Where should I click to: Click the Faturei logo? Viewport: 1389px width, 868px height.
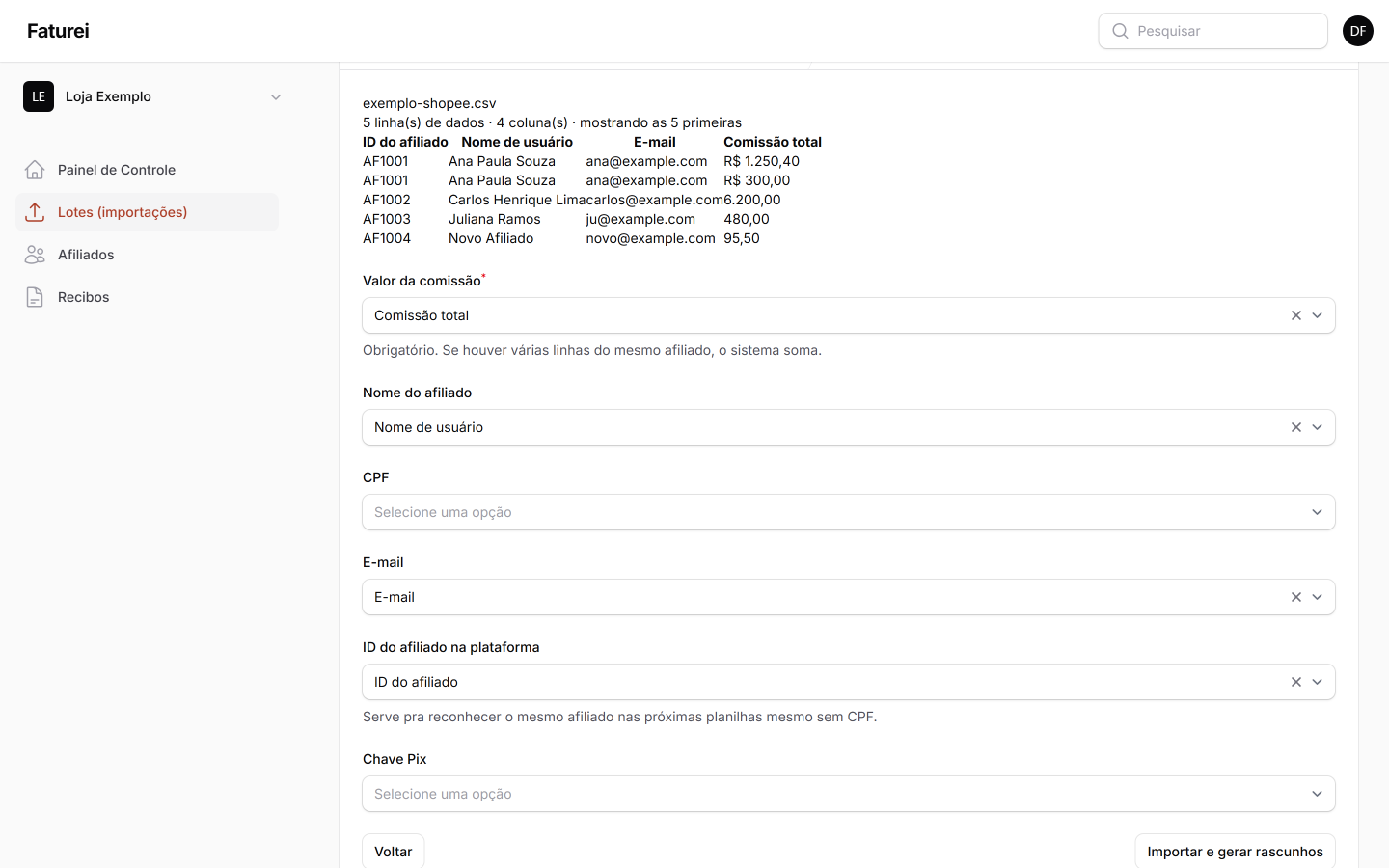coord(58,31)
